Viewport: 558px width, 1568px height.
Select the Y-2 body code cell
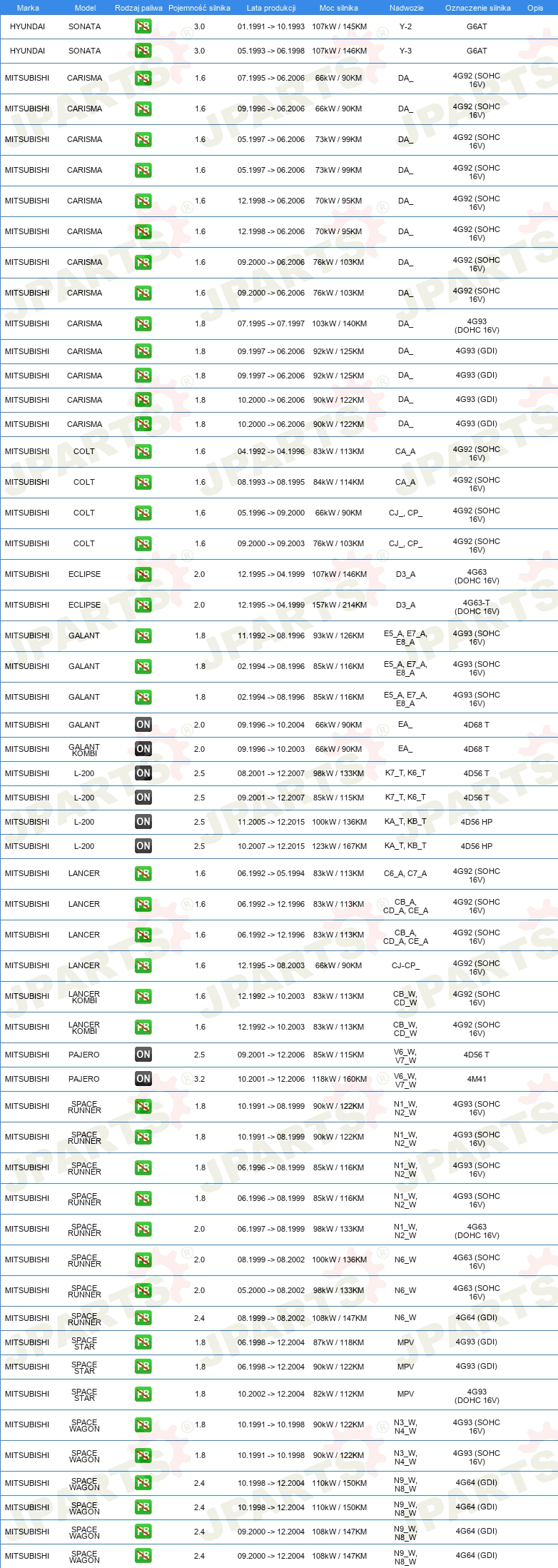(405, 26)
